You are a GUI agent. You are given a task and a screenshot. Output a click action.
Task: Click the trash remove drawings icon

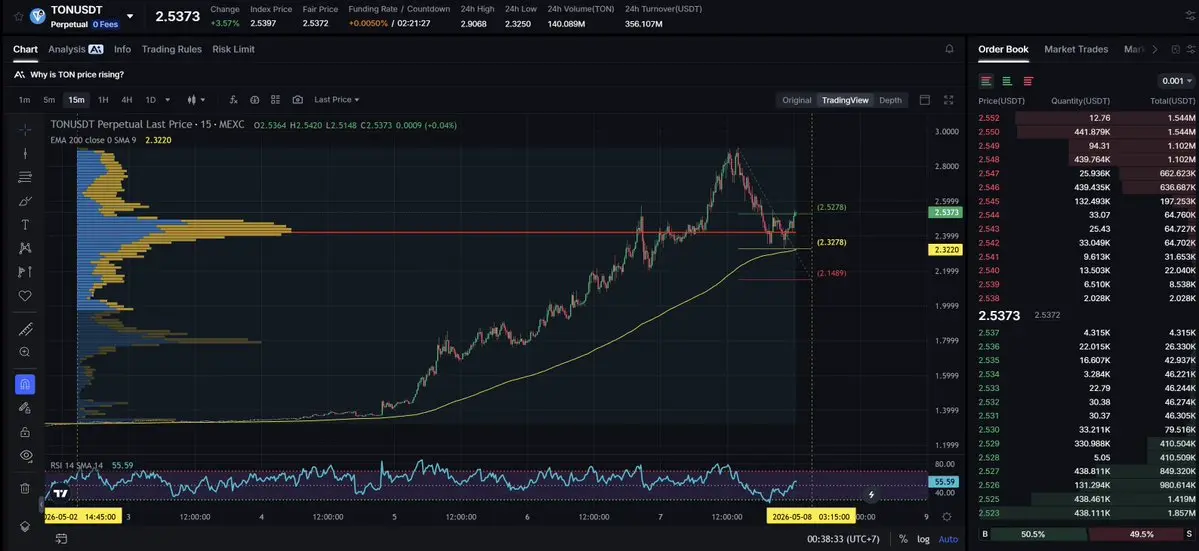pos(24,488)
